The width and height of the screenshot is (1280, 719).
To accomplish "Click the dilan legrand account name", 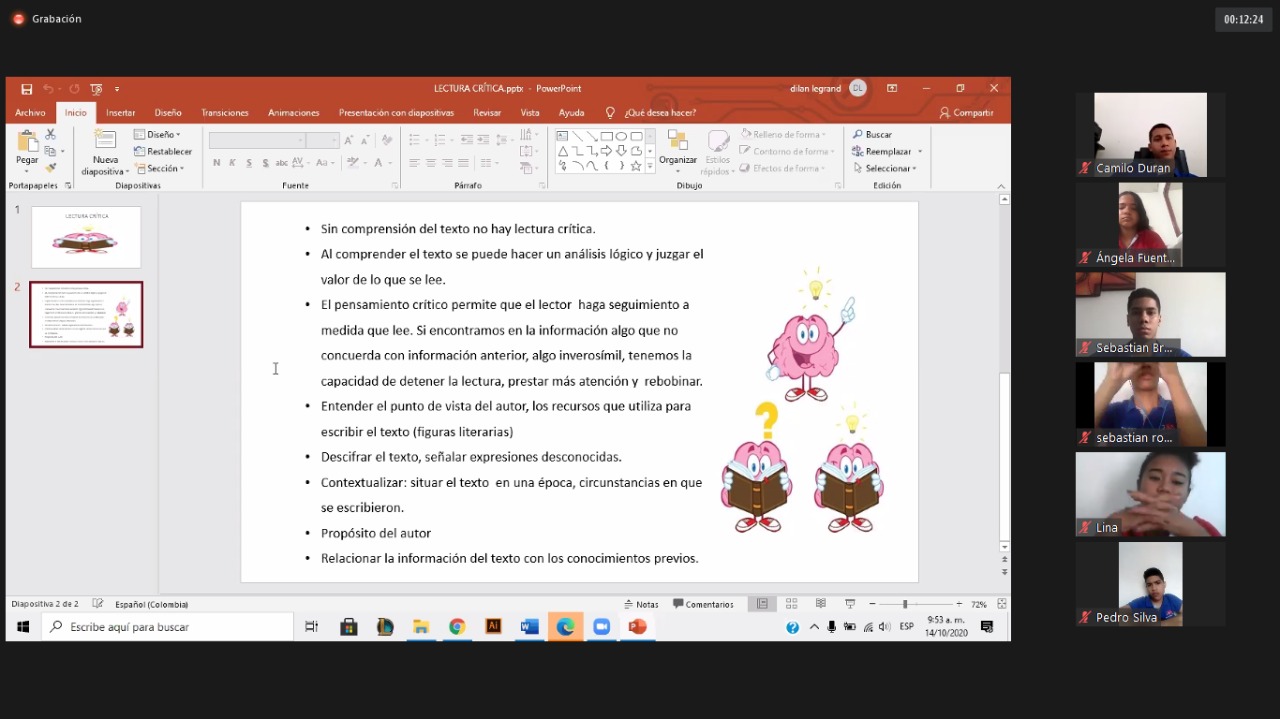I will click(814, 88).
